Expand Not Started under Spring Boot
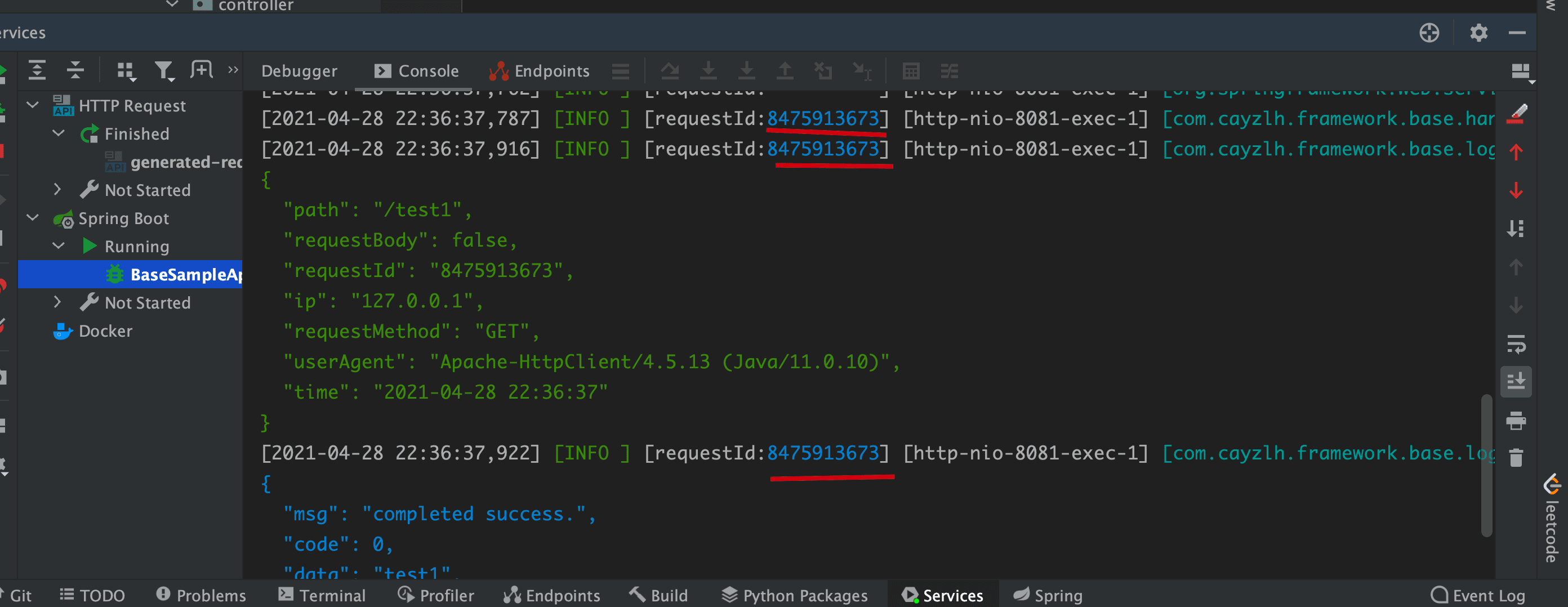Image resolution: width=1568 pixels, height=607 pixels. 57,302
